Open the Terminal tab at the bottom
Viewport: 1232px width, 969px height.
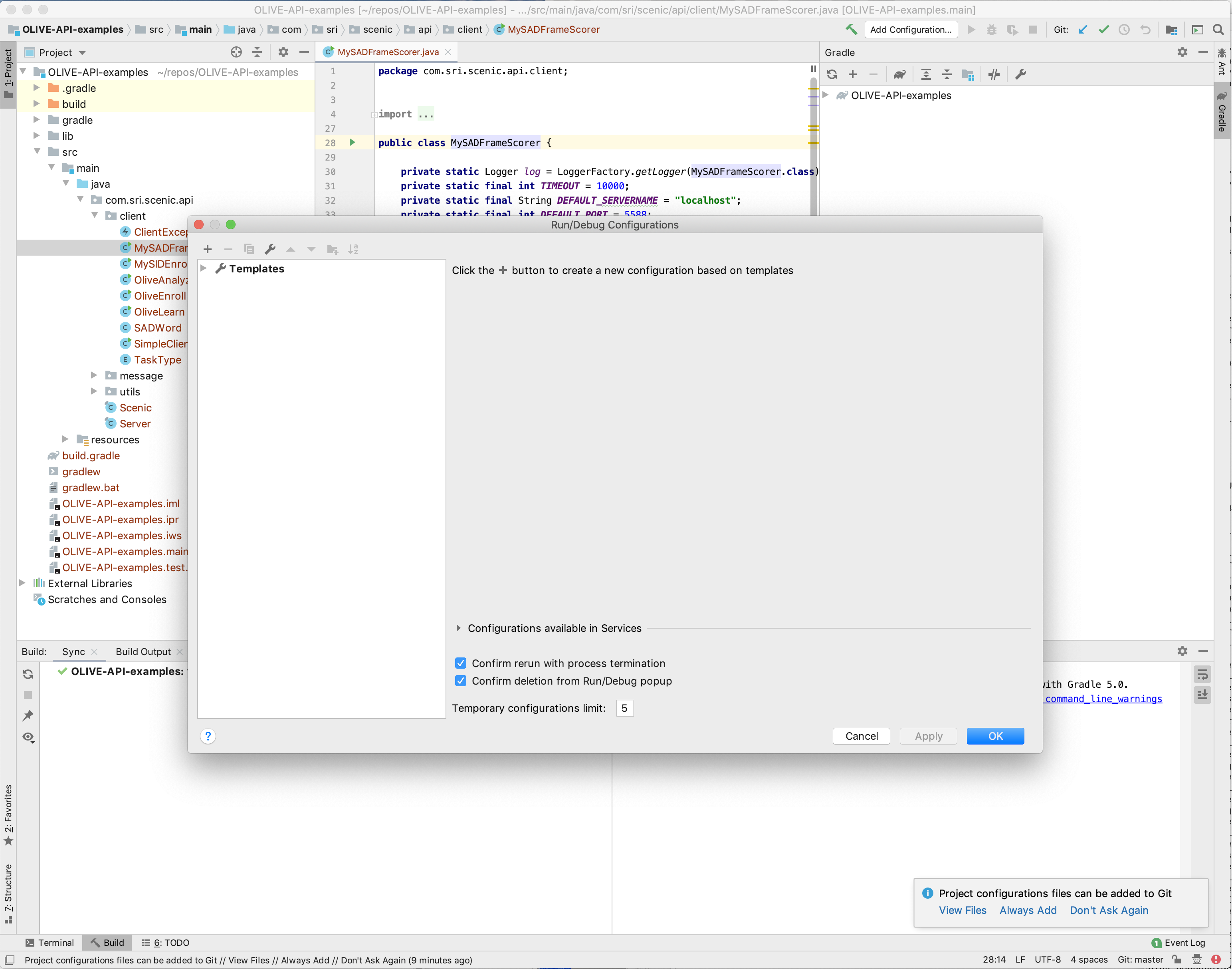point(55,942)
